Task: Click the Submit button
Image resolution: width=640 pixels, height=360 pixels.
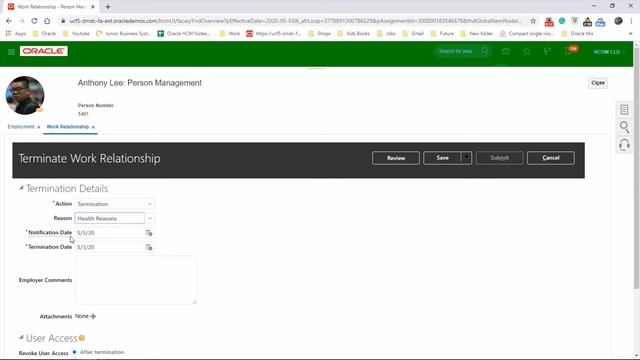Action: (x=499, y=158)
